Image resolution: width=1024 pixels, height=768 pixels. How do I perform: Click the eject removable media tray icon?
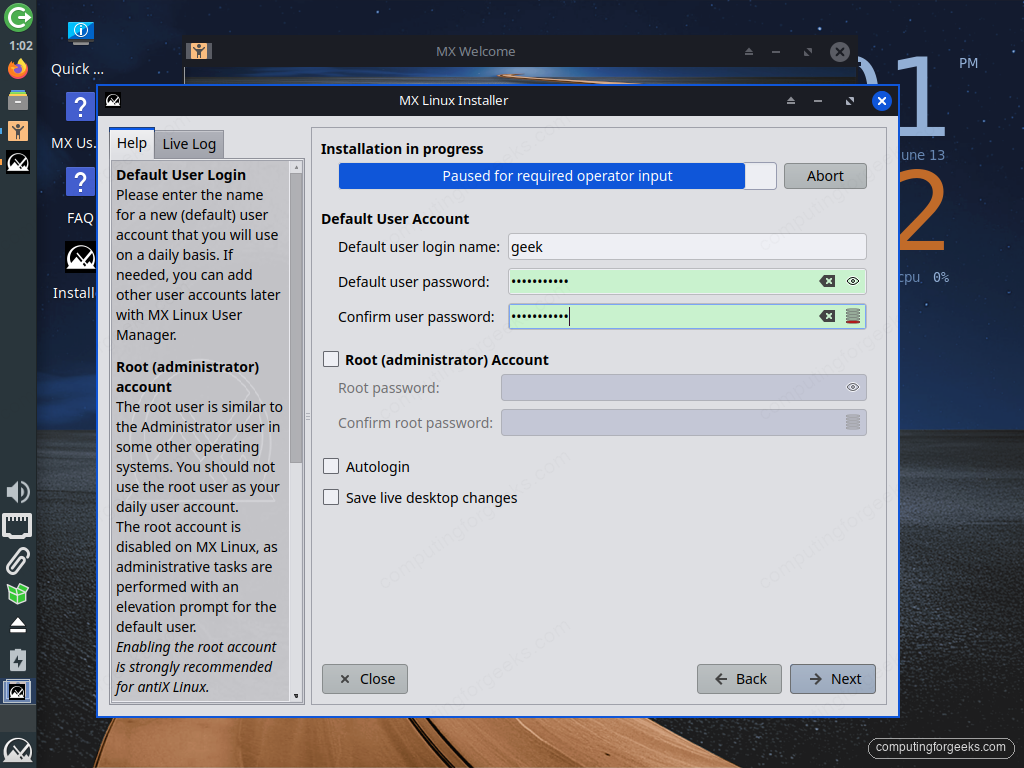pos(18,626)
